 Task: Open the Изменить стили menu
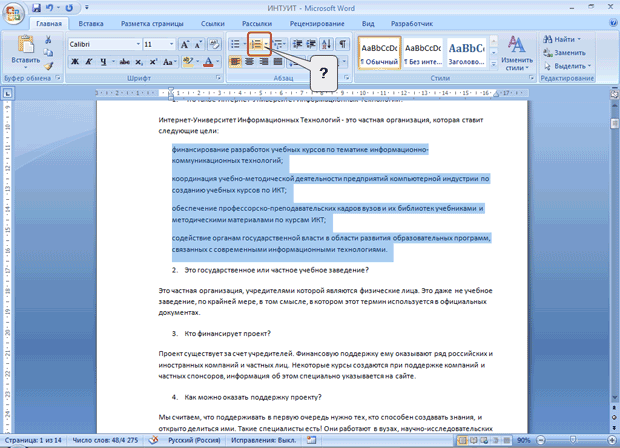pos(516,53)
